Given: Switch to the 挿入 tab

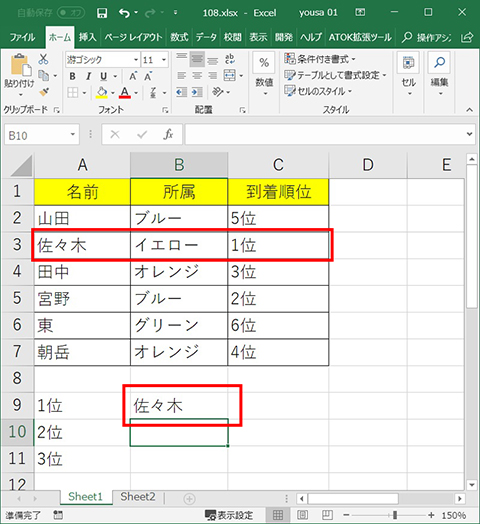Looking at the screenshot, I should point(88,37).
